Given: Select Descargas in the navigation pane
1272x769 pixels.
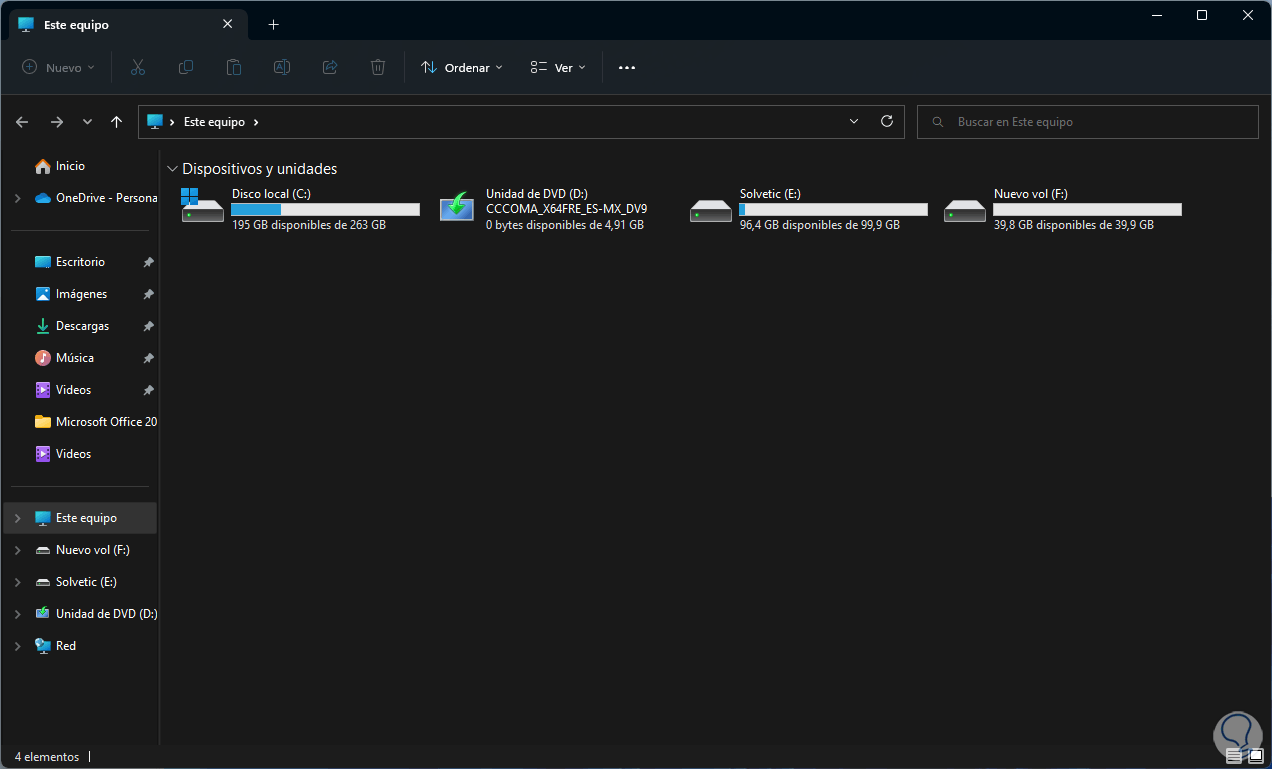Looking at the screenshot, I should pyautogui.click(x=82, y=326).
